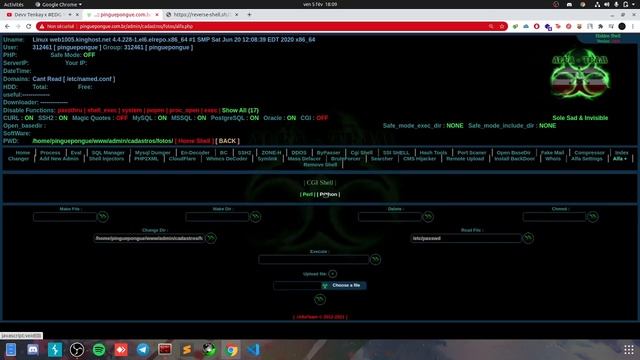
Task: Click the upload submit arrow below Choose a file
Action: pos(320,300)
